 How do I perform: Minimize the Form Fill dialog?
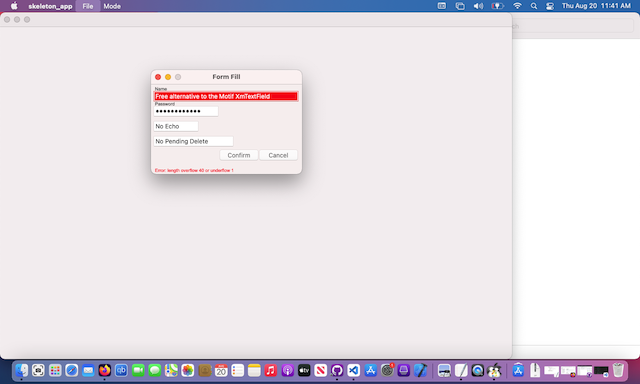pos(168,77)
